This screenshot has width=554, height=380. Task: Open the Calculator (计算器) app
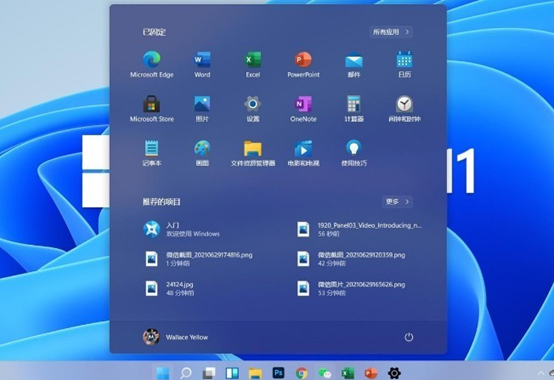pyautogui.click(x=354, y=109)
